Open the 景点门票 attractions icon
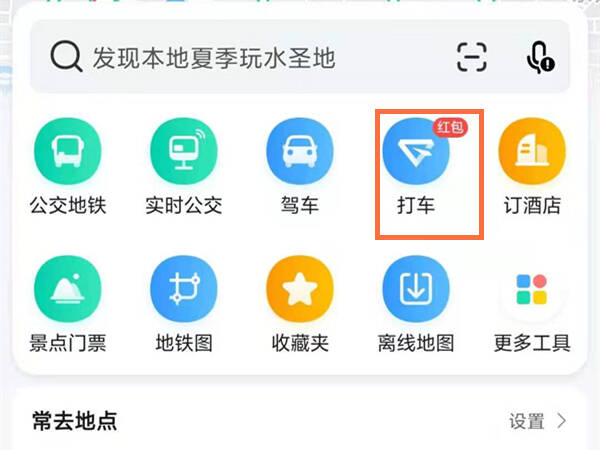This screenshot has height=450, width=600. pos(68,289)
